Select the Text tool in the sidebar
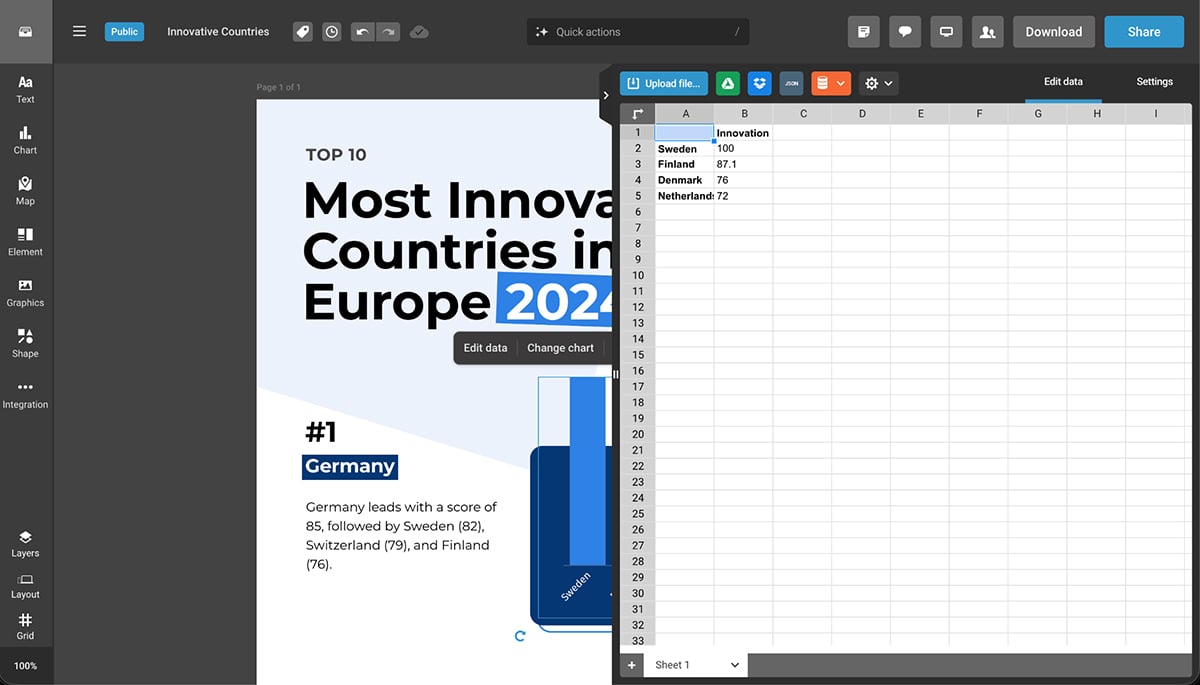The height and width of the screenshot is (685, 1200). tap(25, 88)
